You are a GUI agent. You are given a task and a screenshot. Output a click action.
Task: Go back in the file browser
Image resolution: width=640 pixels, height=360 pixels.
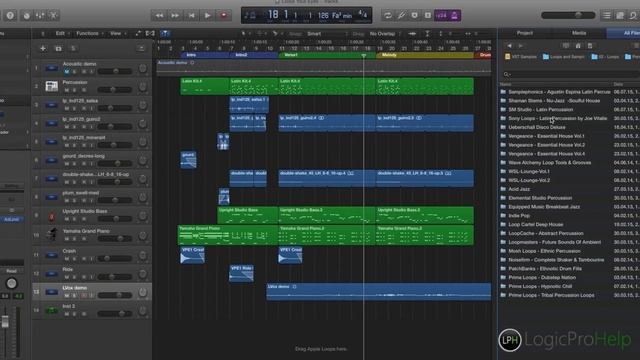[x=509, y=46]
